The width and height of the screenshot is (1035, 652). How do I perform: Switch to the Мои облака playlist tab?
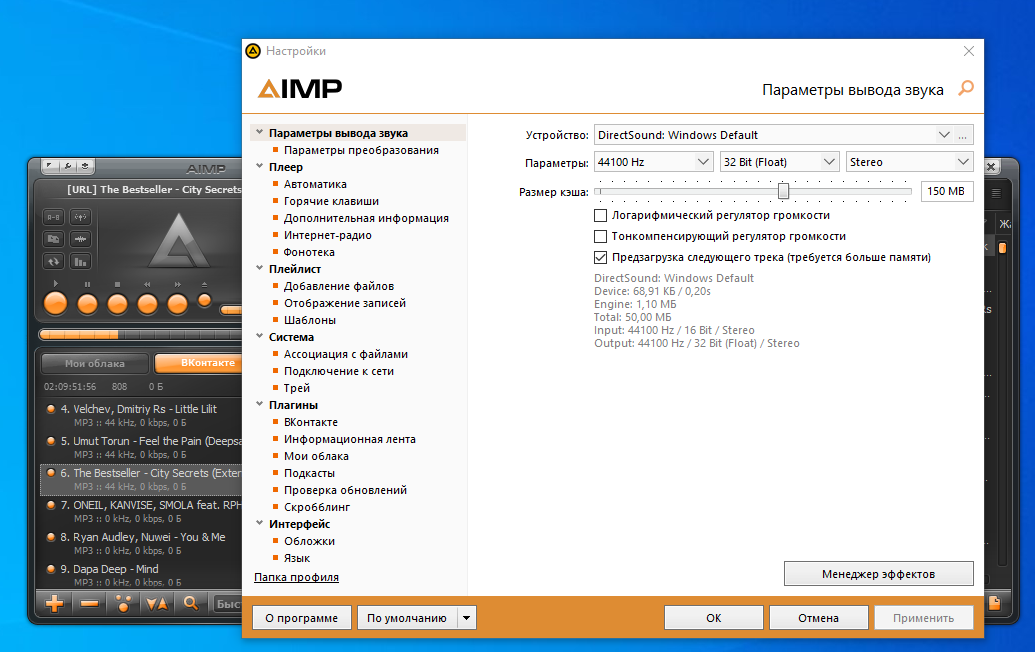[x=95, y=363]
